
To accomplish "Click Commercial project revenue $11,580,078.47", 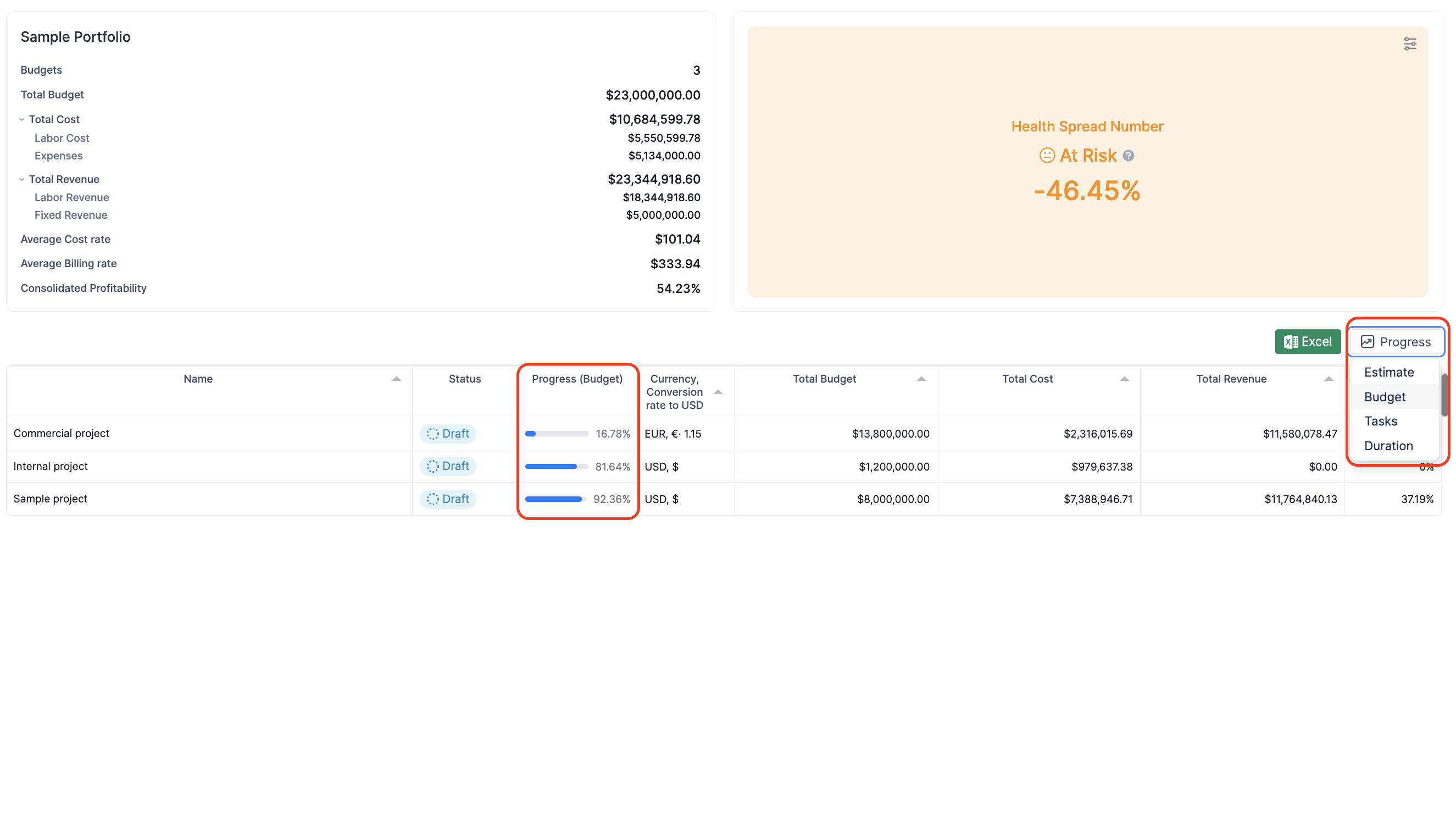I will (x=1300, y=434).
